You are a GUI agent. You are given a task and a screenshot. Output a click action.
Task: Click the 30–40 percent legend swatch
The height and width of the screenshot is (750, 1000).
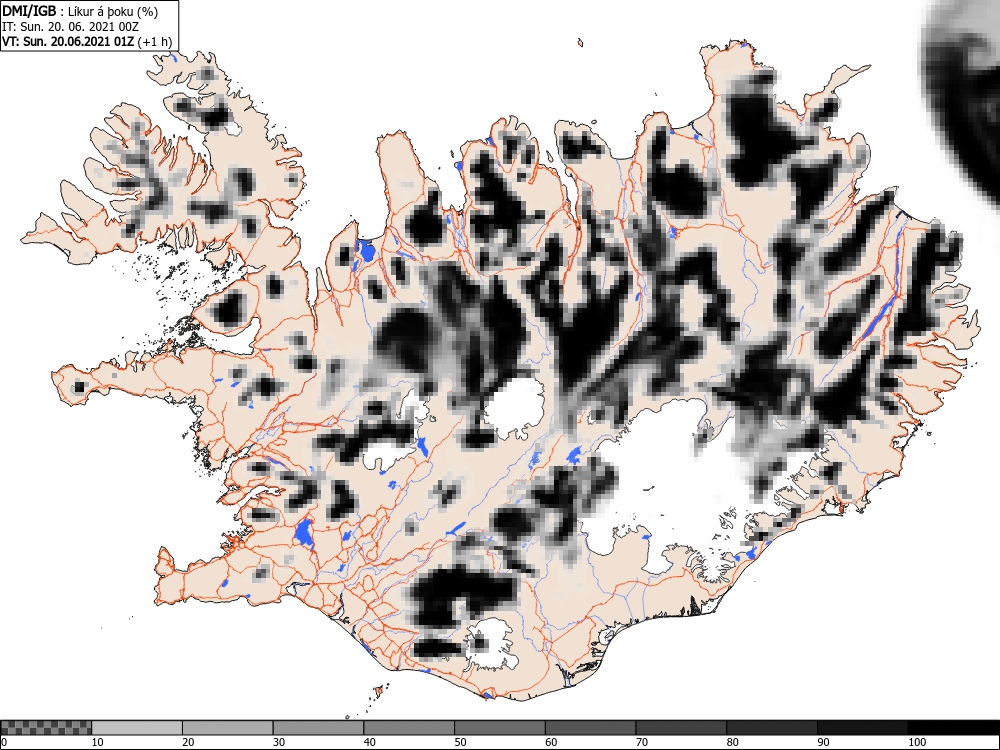pos(318,728)
